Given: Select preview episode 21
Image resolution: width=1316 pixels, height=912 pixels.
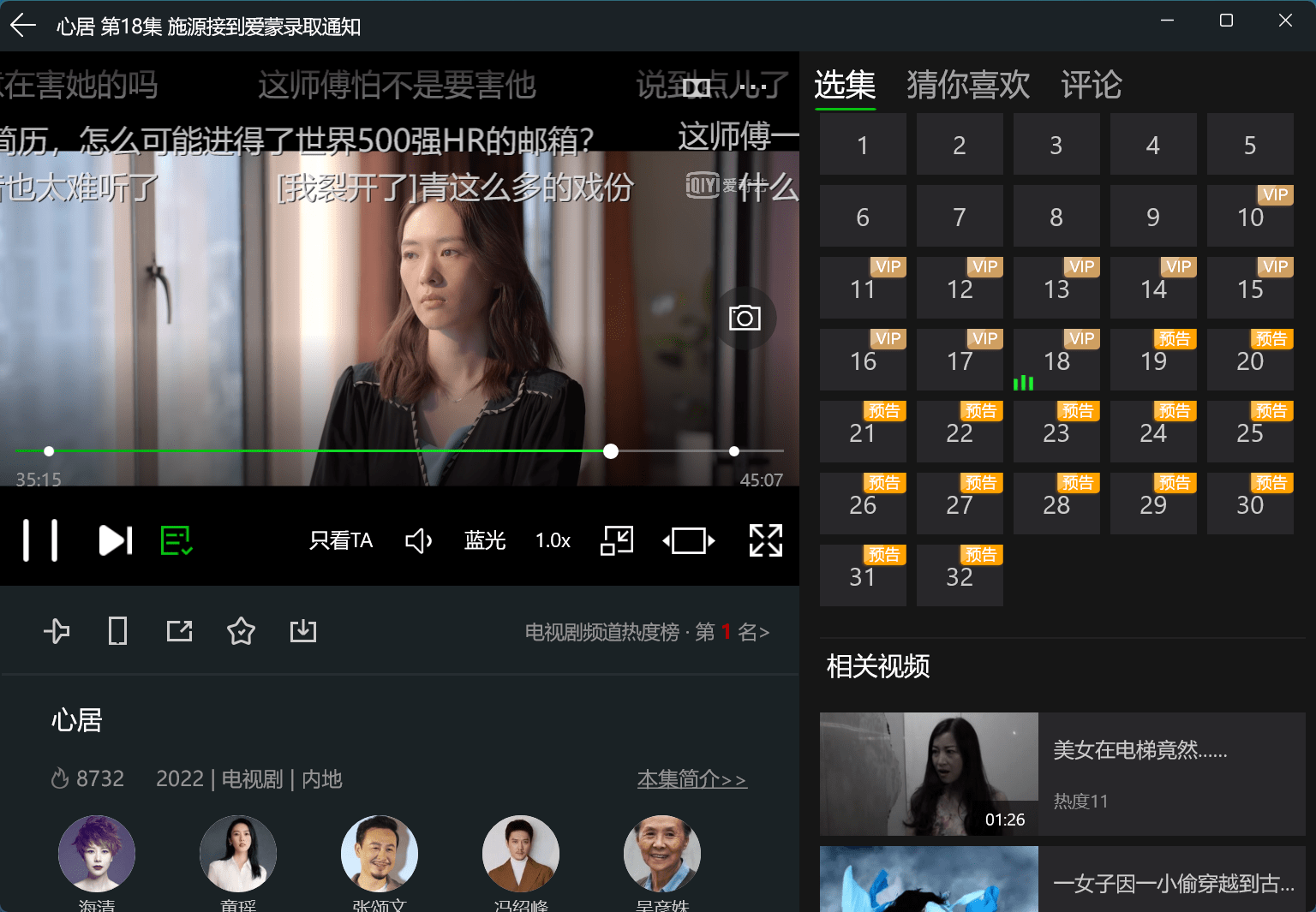Looking at the screenshot, I should [x=863, y=432].
